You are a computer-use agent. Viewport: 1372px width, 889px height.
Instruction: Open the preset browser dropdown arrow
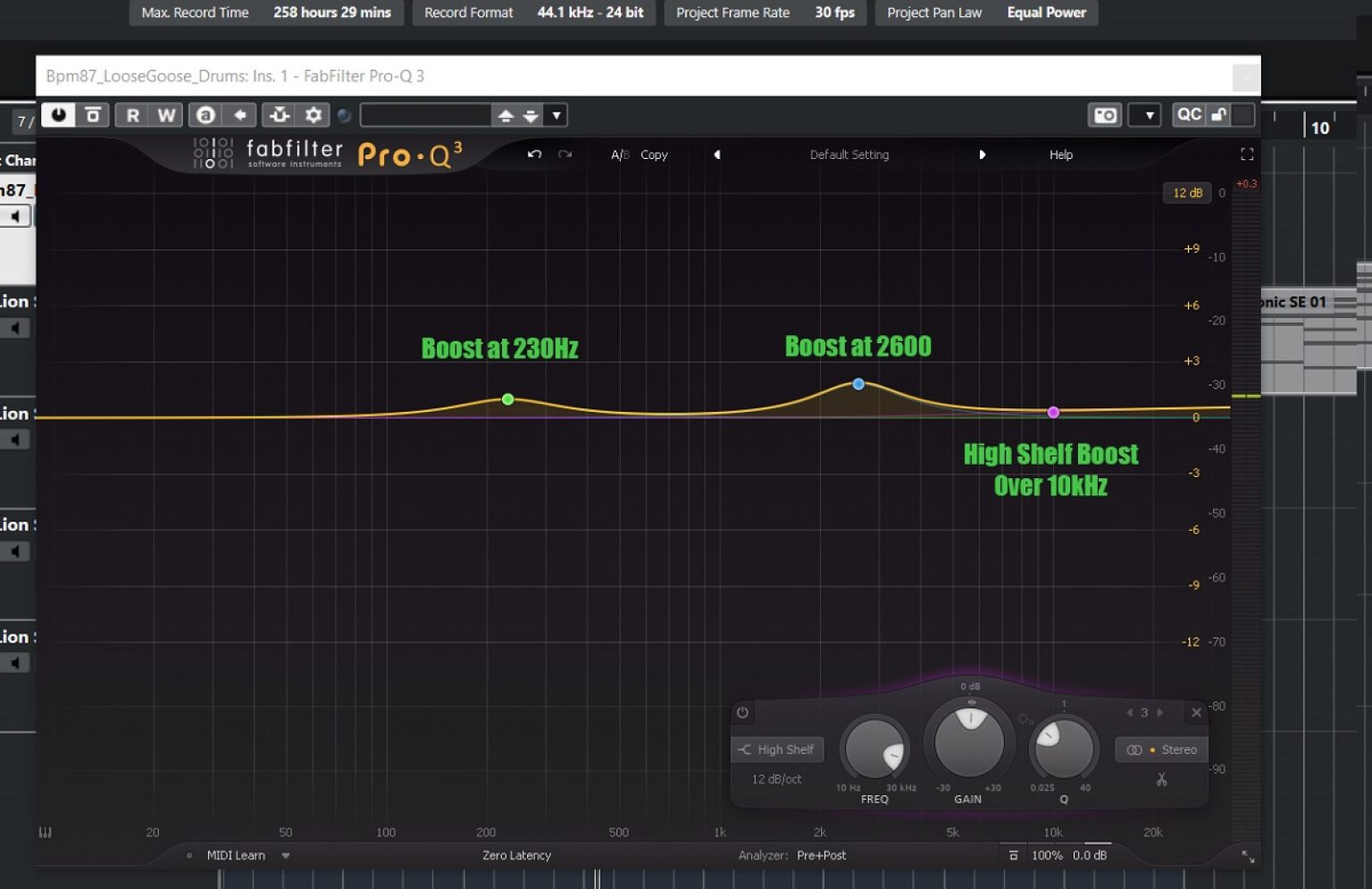pos(556,114)
